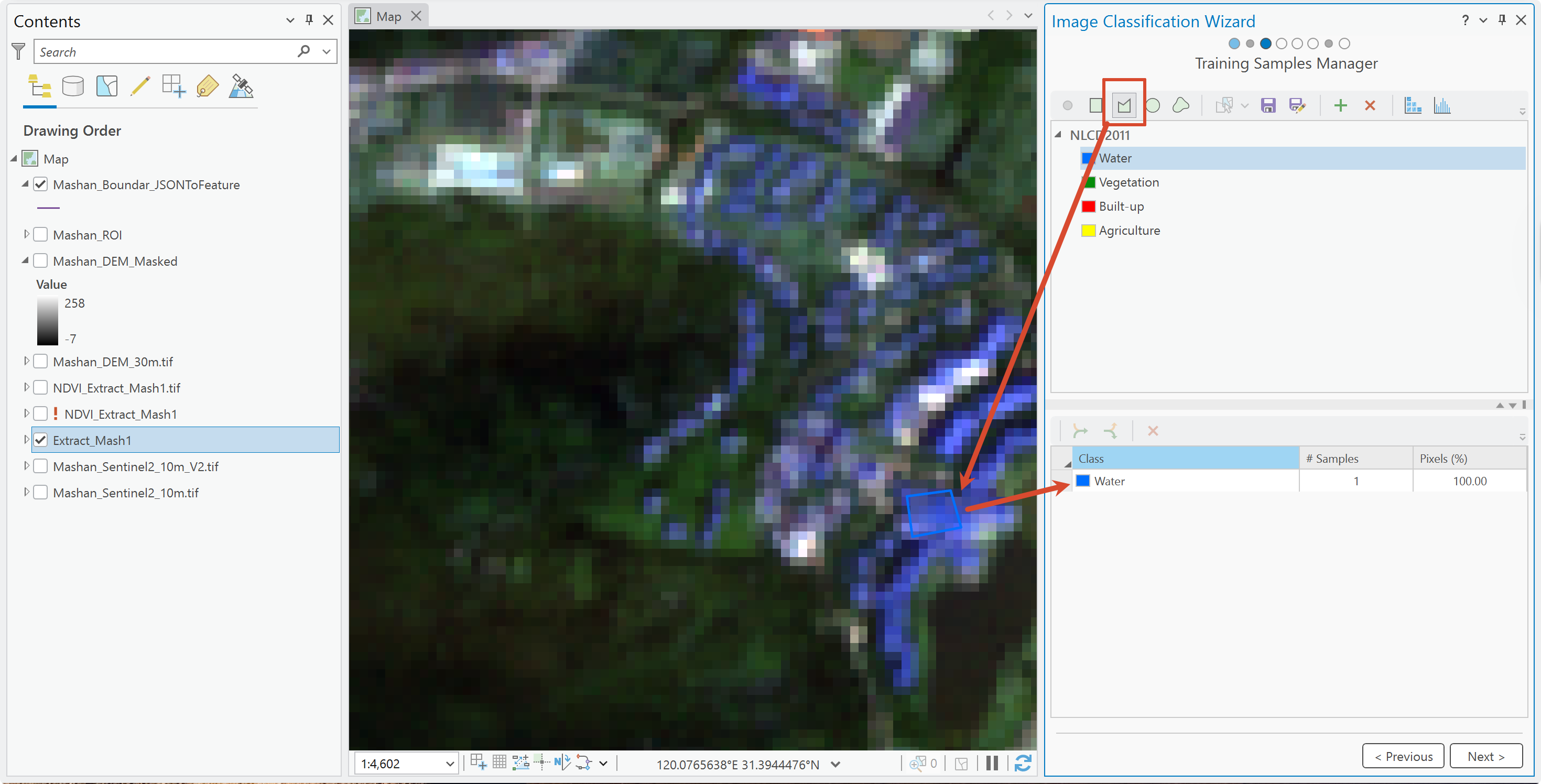Click the red Built-up color swatch
Screen dimensions: 1541x784
click(1088, 206)
